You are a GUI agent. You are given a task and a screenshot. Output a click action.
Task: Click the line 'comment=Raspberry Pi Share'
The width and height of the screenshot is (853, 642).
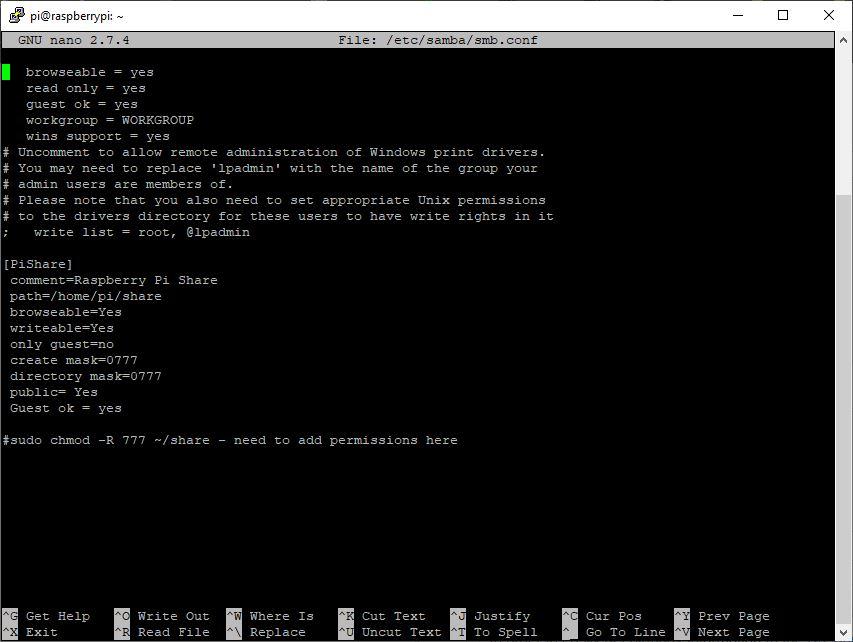(x=114, y=280)
